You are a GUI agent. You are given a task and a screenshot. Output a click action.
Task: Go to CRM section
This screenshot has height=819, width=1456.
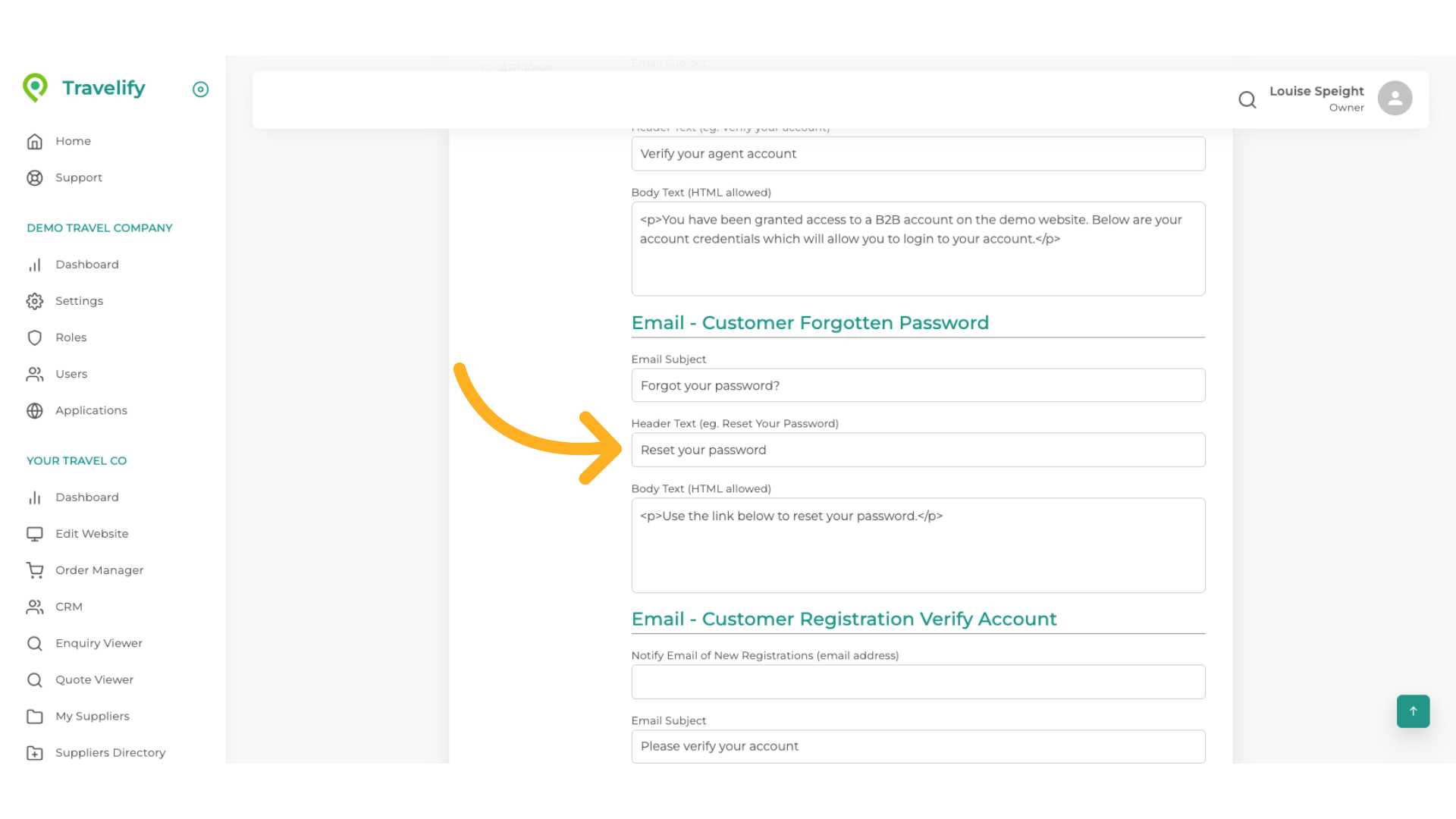point(68,607)
